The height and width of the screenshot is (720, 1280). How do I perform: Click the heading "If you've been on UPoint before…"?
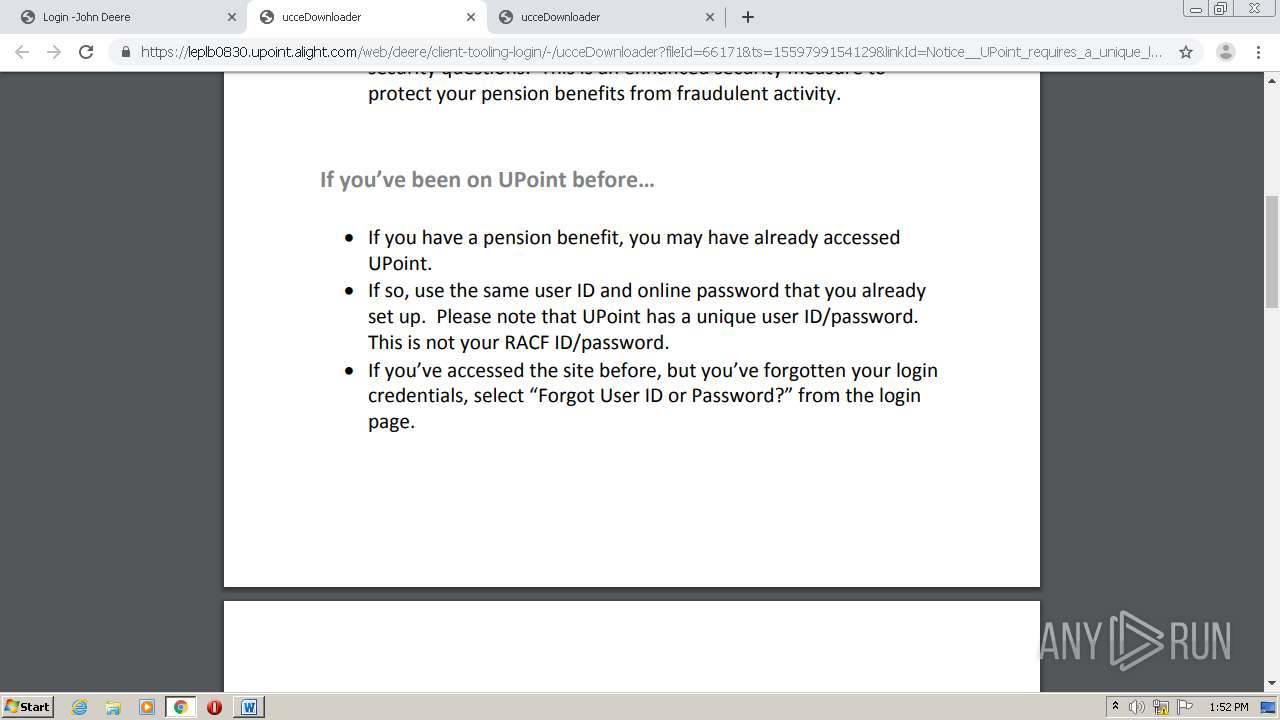[x=487, y=179]
